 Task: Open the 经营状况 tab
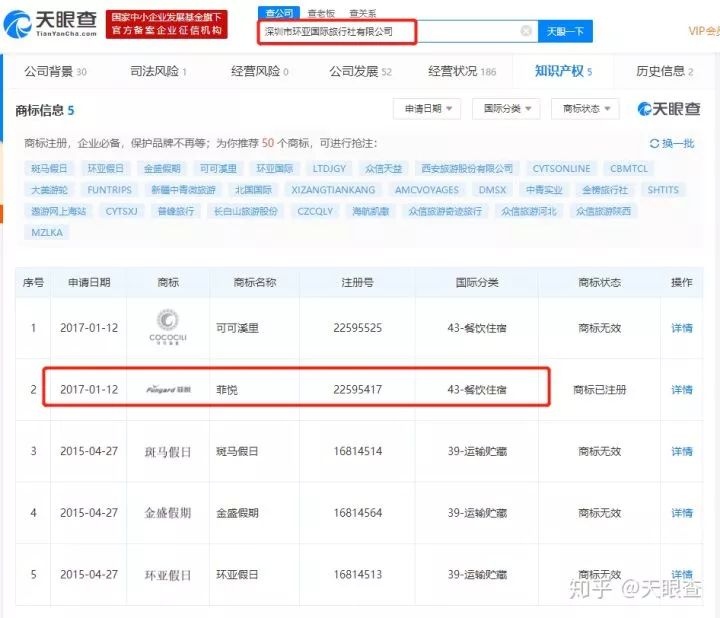coord(462,72)
